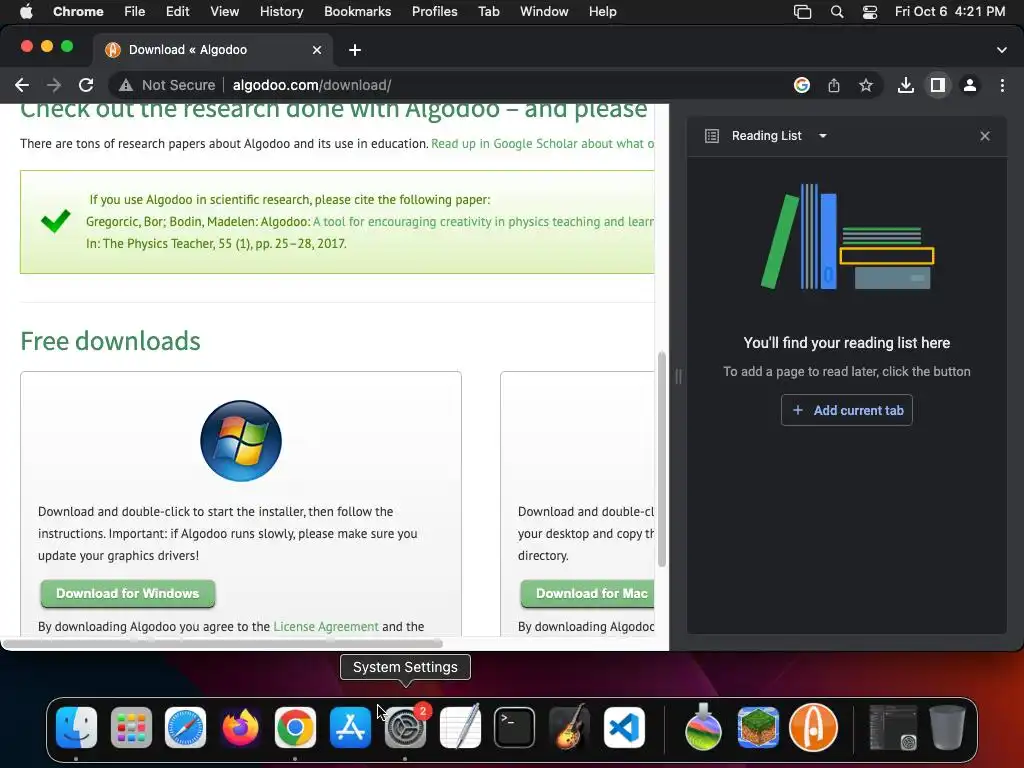Viewport: 1024px width, 768px height.
Task: Click Add current tab button
Action: pyautogui.click(x=846, y=410)
